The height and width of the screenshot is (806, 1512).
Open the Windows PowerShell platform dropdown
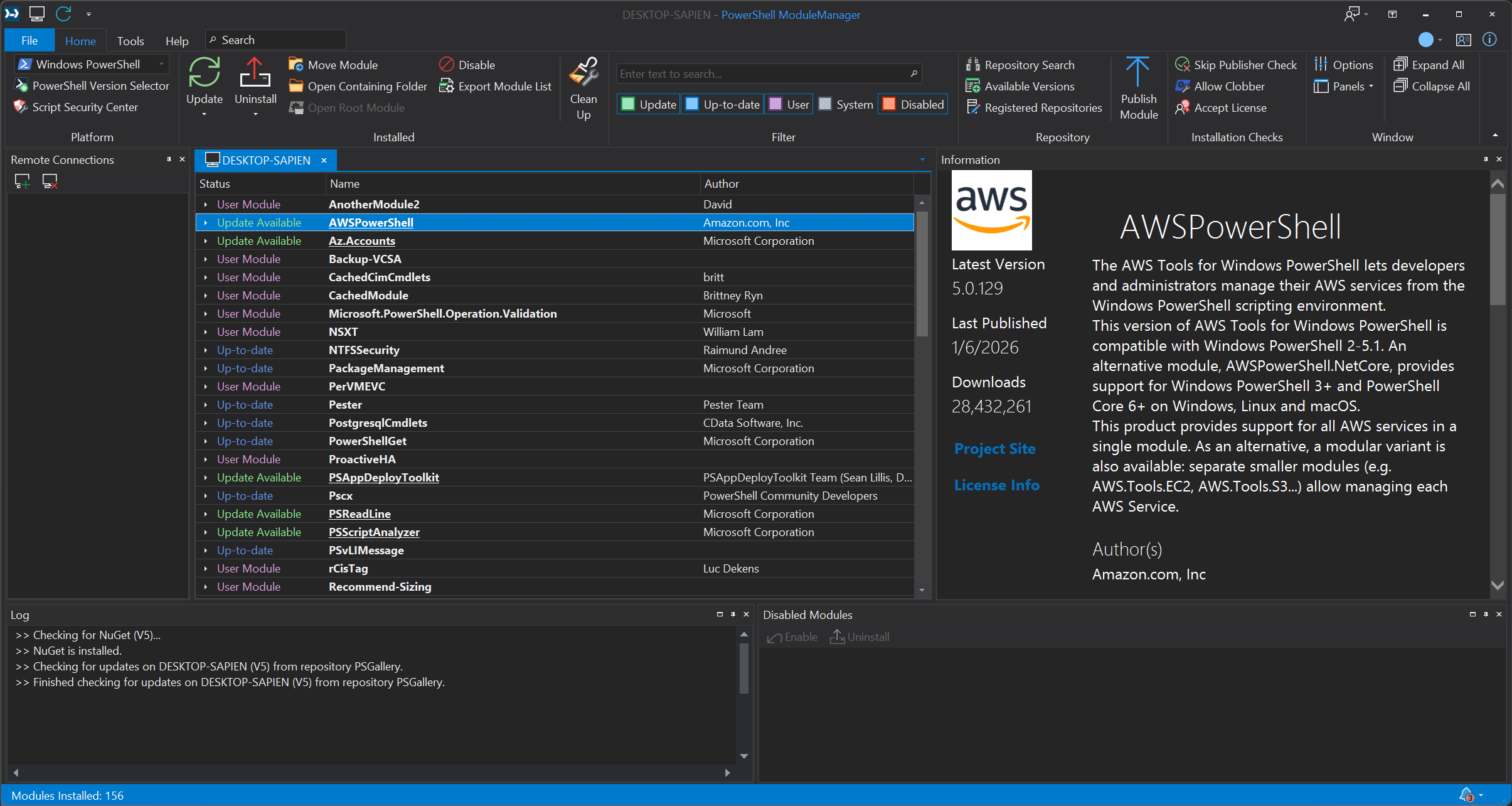tap(161, 64)
